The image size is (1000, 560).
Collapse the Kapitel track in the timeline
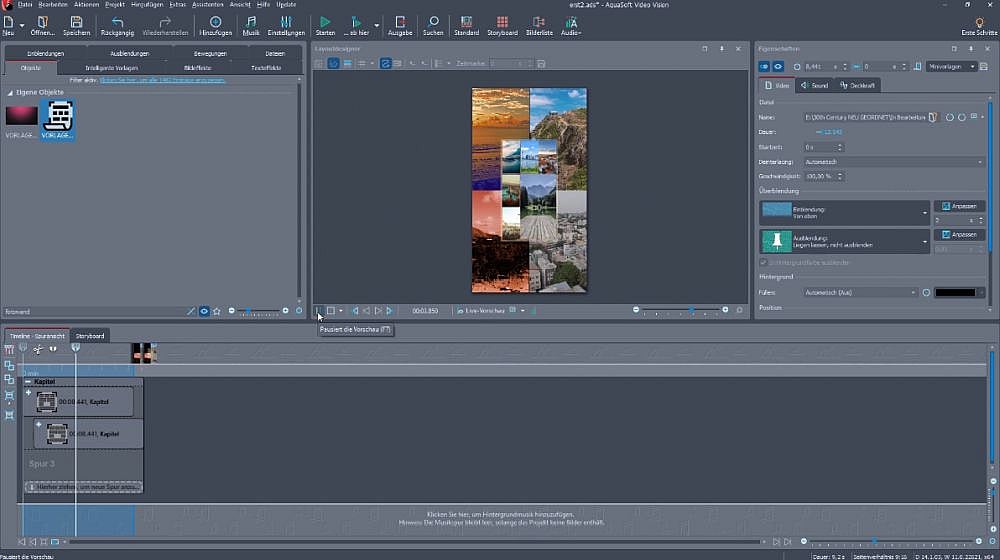pos(28,382)
